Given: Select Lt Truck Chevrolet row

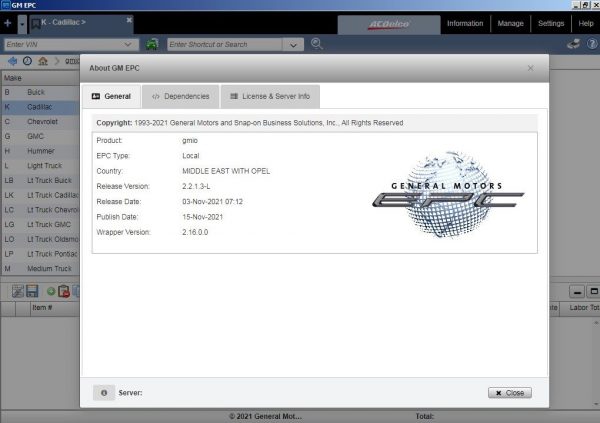Looking at the screenshot, I should coord(41,210).
